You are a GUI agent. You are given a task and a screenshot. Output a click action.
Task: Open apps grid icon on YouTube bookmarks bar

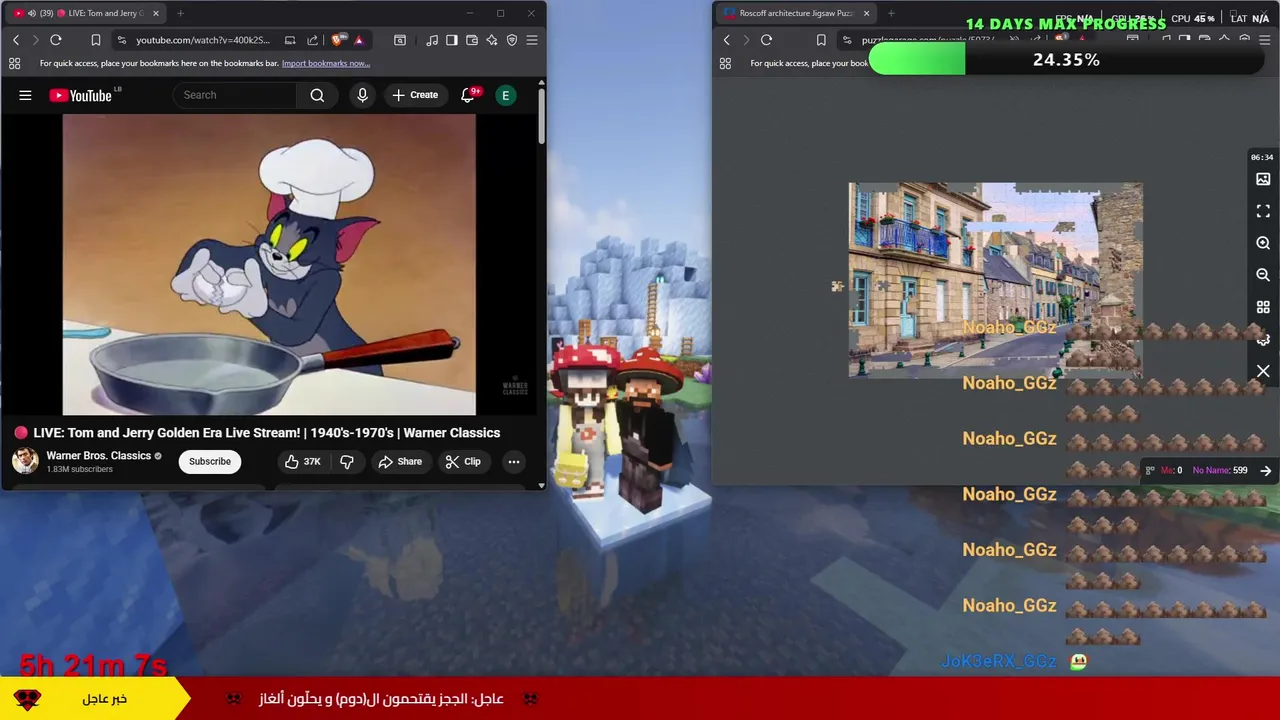click(14, 63)
